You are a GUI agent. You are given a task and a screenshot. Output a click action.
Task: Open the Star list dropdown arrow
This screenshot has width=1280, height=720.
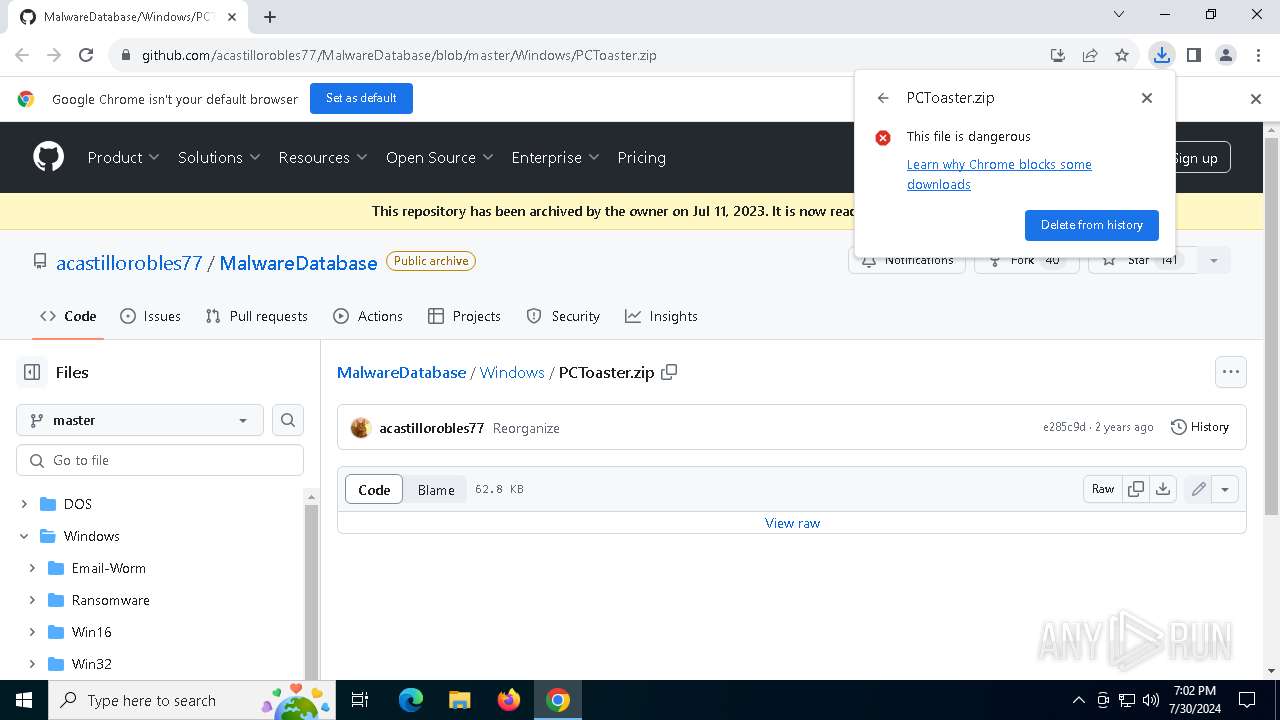1213,260
